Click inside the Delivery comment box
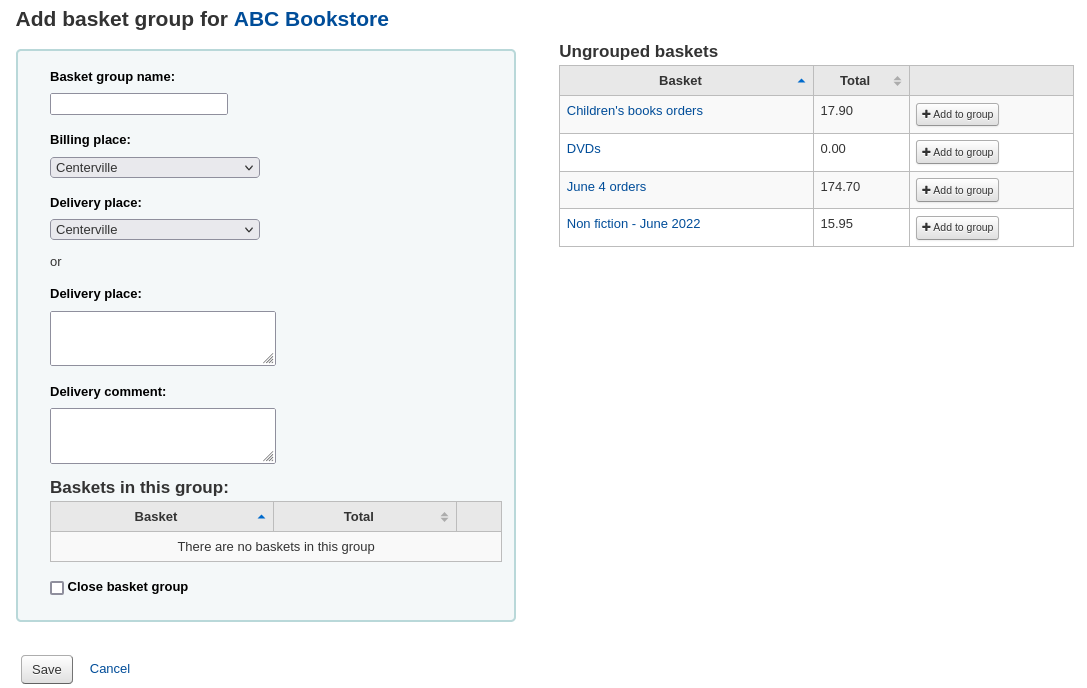The width and height of the screenshot is (1087, 688). (x=162, y=435)
